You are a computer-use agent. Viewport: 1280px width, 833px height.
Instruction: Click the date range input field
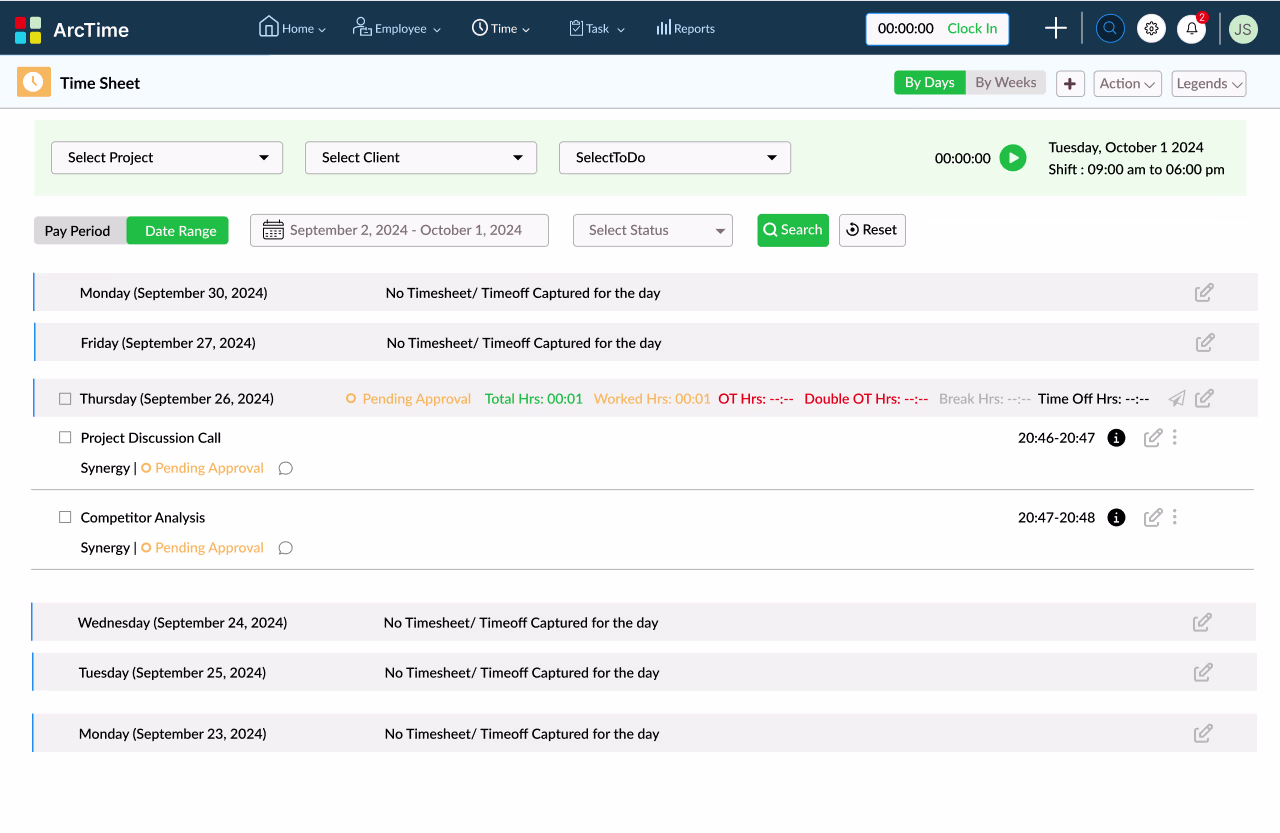click(399, 230)
